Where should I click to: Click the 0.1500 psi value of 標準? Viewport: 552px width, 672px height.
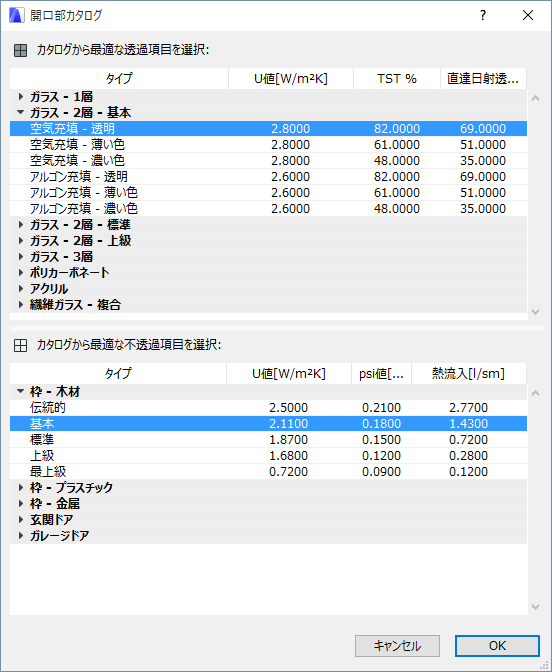(x=381, y=440)
